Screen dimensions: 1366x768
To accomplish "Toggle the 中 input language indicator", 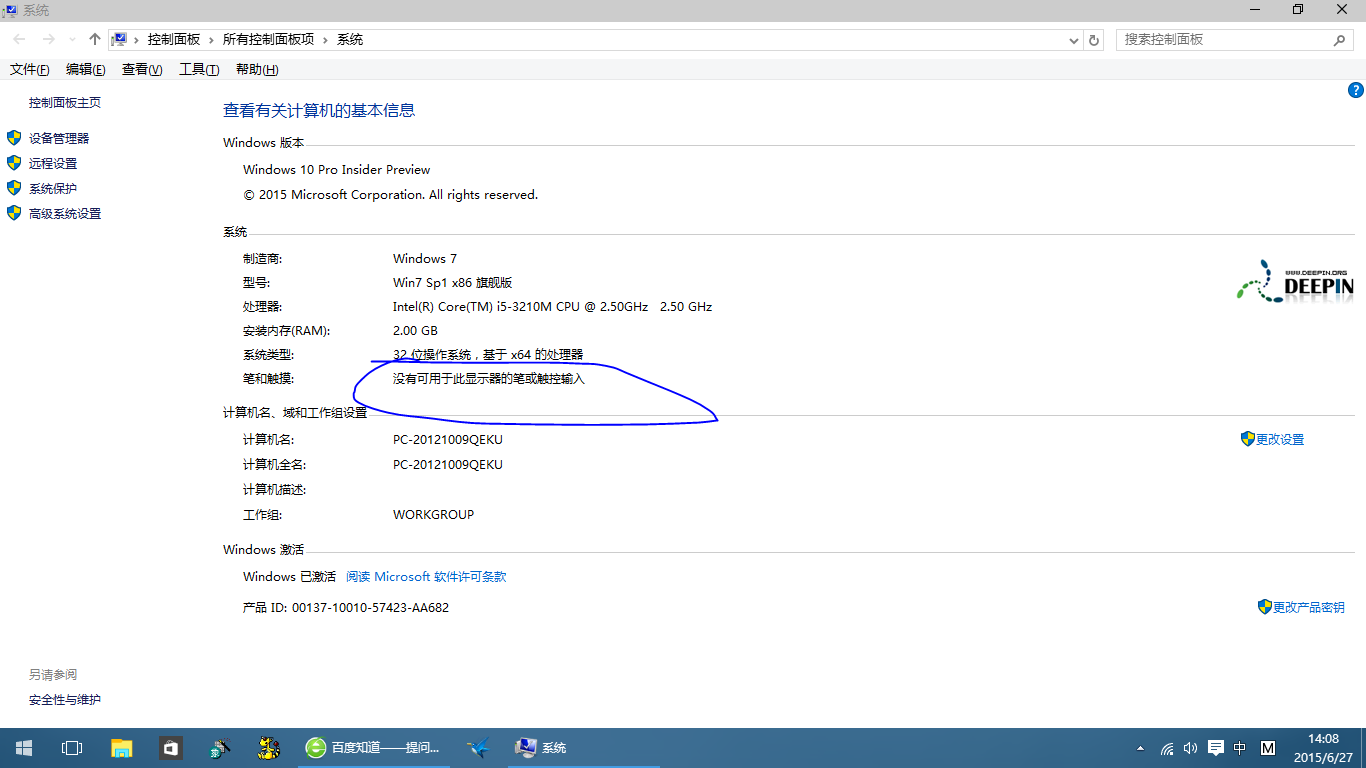I will [x=1240, y=748].
